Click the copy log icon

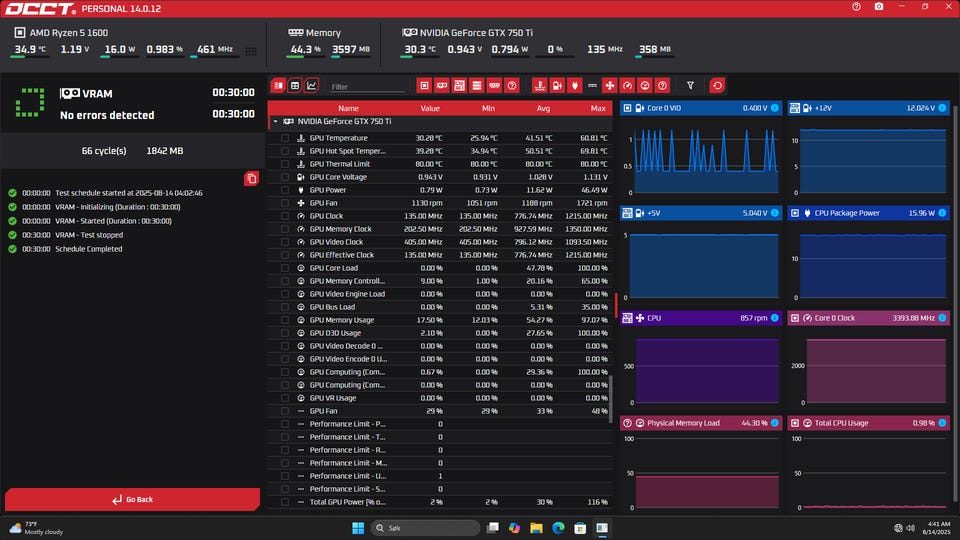click(251, 178)
